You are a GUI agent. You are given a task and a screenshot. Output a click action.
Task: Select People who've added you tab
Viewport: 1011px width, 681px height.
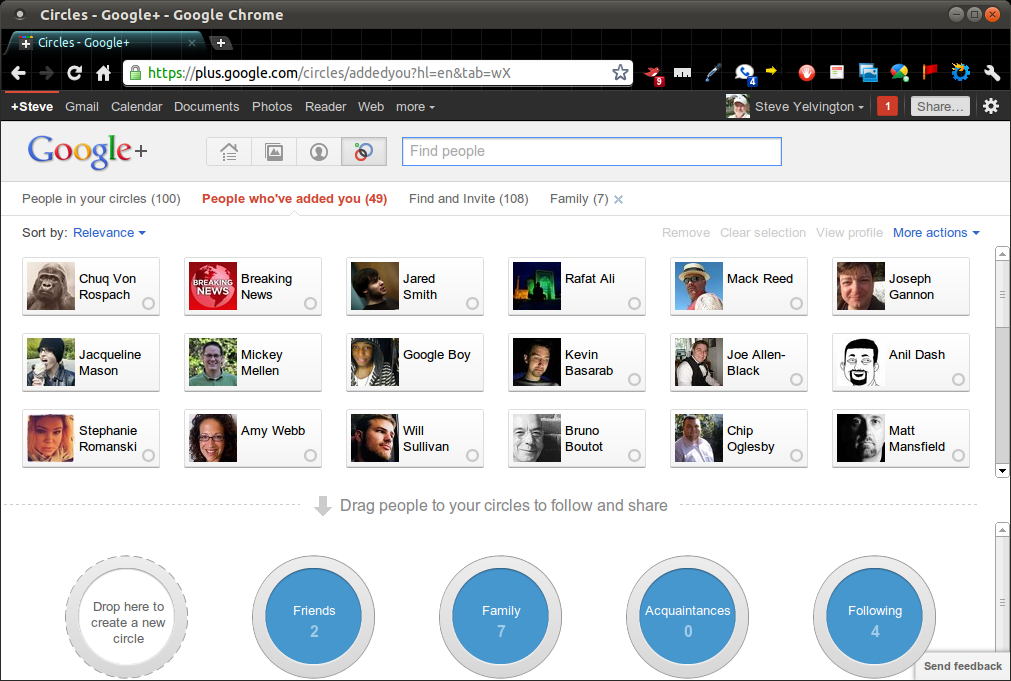pos(295,199)
